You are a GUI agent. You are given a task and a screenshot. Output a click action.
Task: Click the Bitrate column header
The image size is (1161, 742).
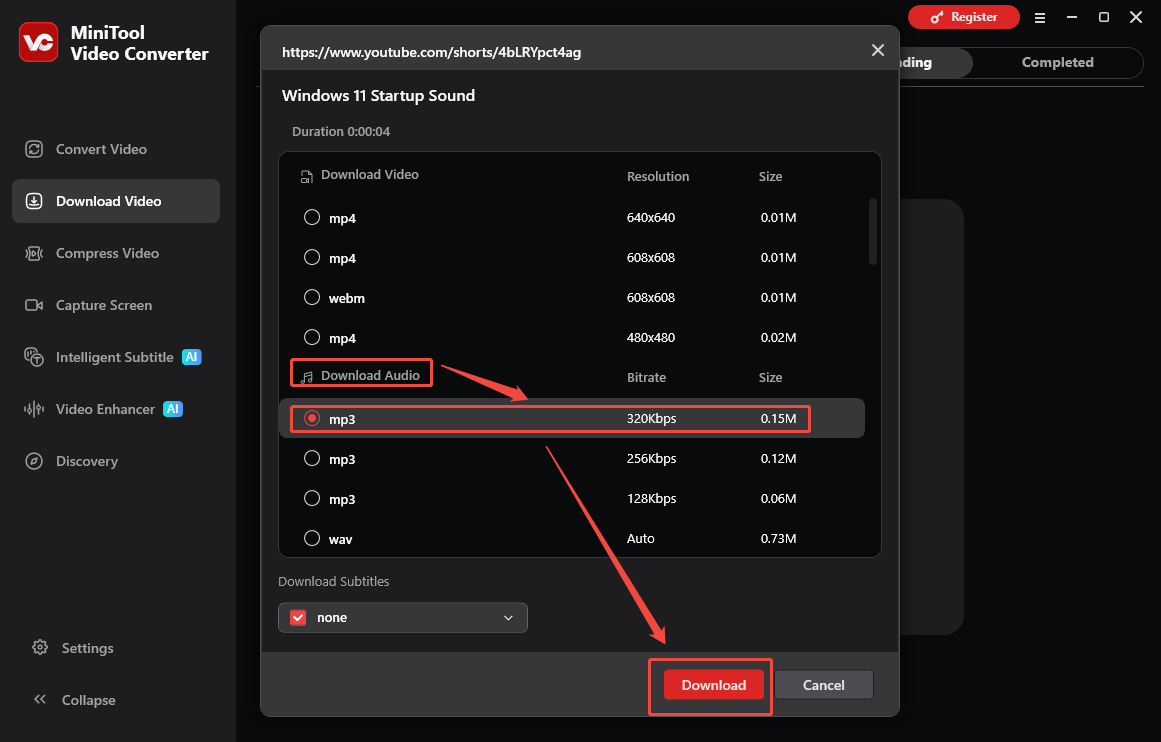pos(646,377)
